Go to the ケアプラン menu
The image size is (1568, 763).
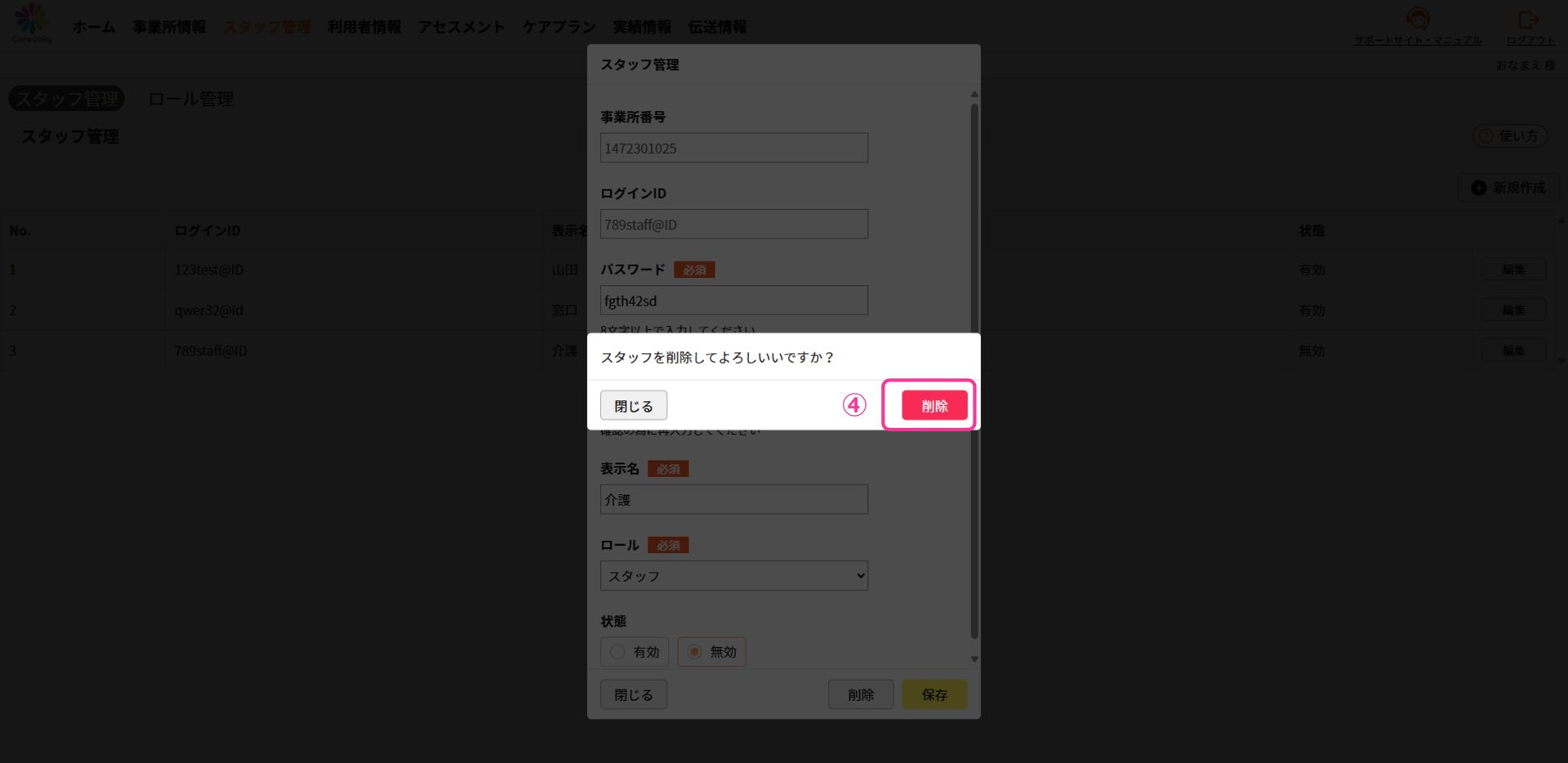click(559, 27)
